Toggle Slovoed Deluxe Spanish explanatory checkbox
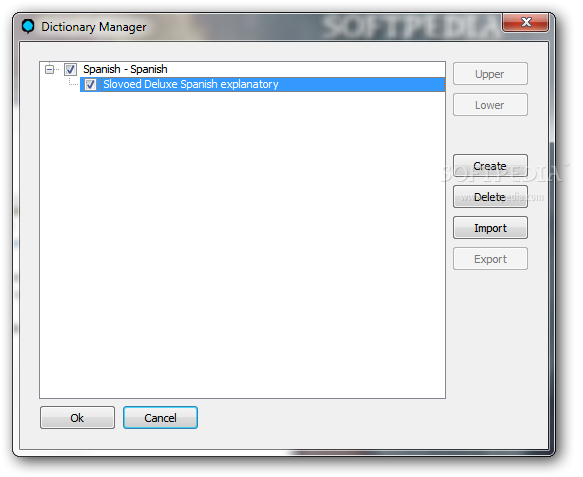The width and height of the screenshot is (583, 477). [90, 84]
